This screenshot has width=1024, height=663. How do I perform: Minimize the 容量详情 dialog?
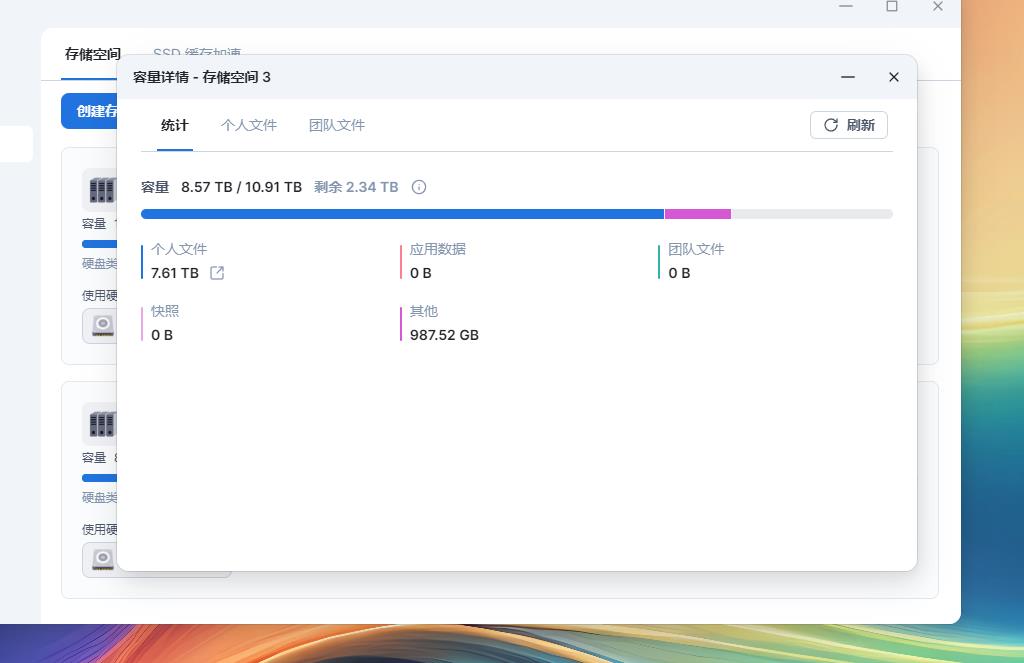point(848,77)
